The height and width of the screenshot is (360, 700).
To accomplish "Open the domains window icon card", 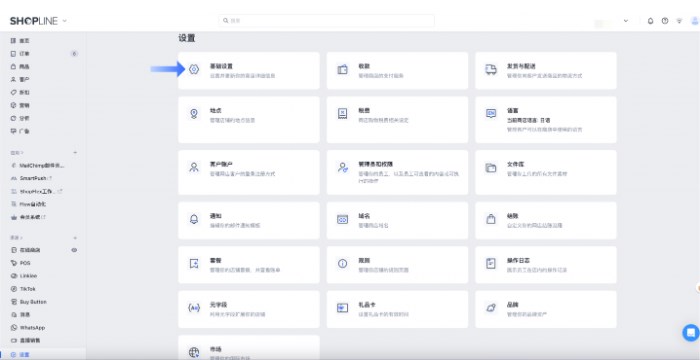I will (x=397, y=220).
